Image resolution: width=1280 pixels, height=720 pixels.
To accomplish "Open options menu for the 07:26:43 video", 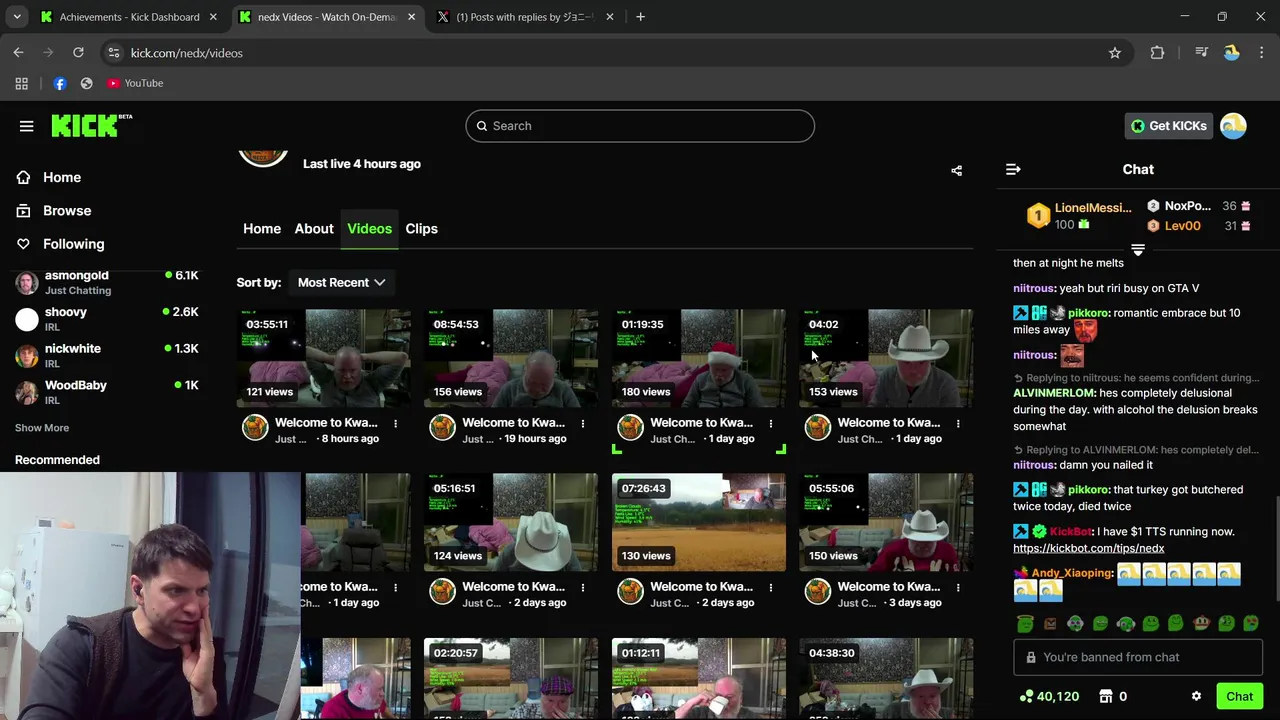I will click(x=770, y=588).
